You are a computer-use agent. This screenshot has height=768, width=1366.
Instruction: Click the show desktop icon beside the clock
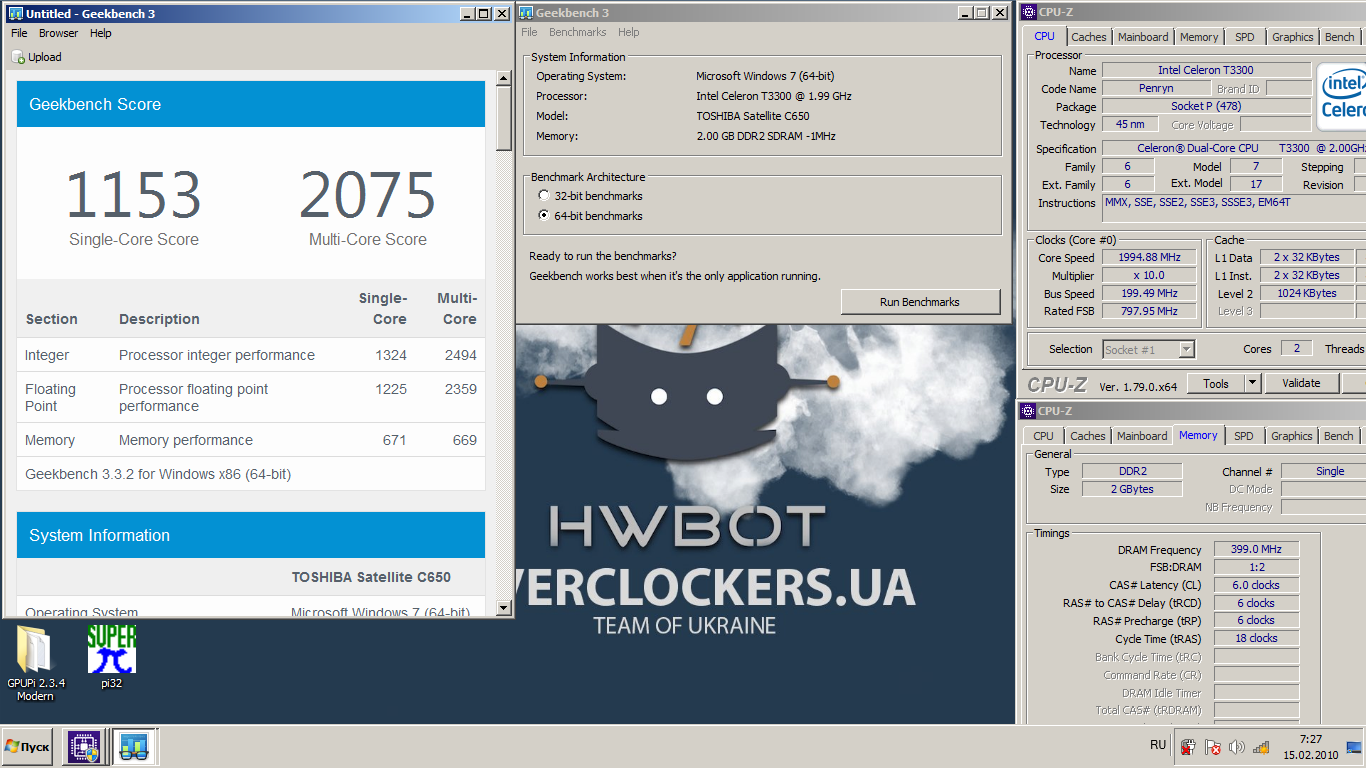click(x=1354, y=747)
